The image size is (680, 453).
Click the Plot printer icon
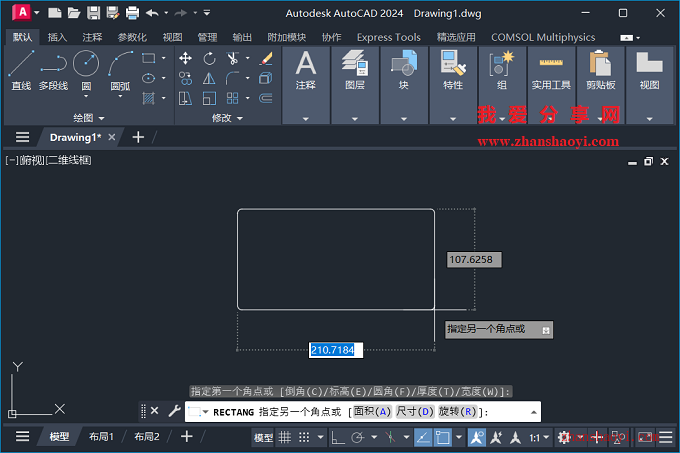(x=132, y=13)
